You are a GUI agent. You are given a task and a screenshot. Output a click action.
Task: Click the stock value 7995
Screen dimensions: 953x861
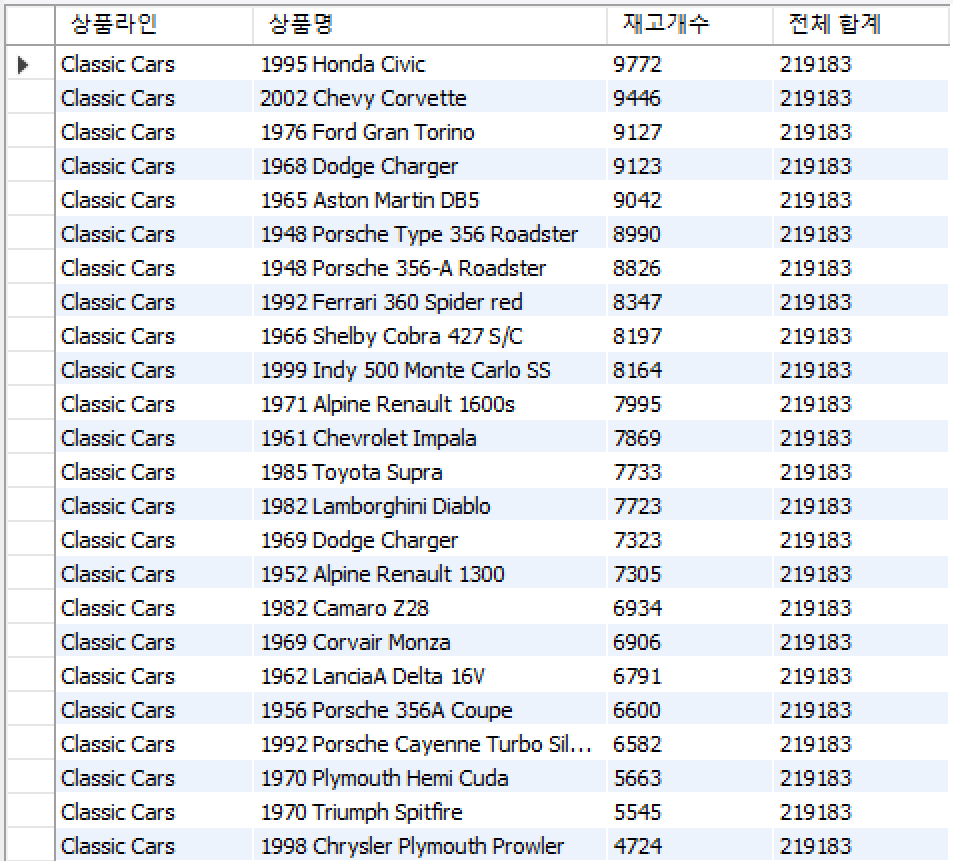(637, 405)
